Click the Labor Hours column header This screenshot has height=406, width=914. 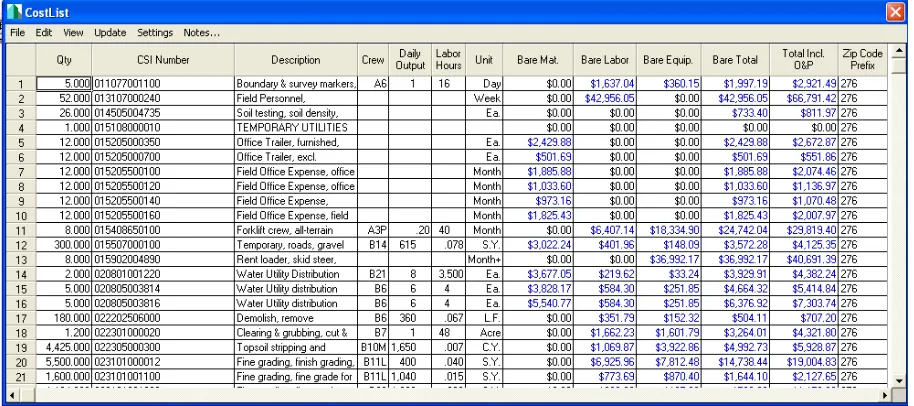pyautogui.click(x=449, y=60)
